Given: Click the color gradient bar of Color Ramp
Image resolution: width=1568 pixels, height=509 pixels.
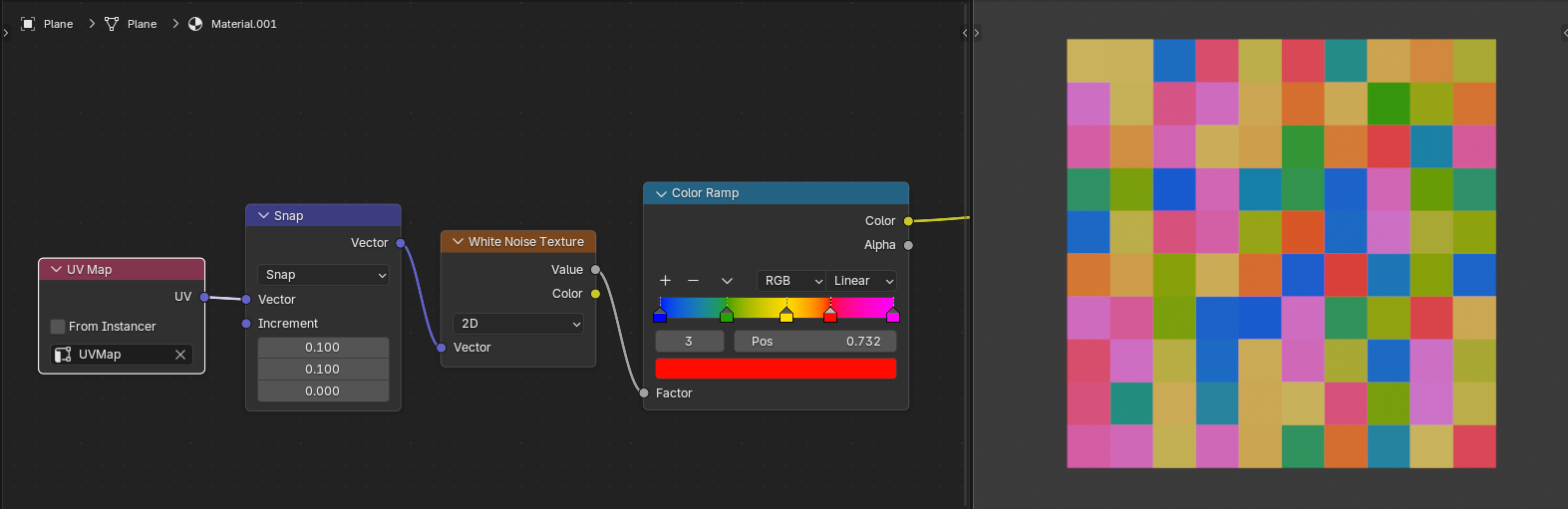Looking at the screenshot, I should 777,308.
